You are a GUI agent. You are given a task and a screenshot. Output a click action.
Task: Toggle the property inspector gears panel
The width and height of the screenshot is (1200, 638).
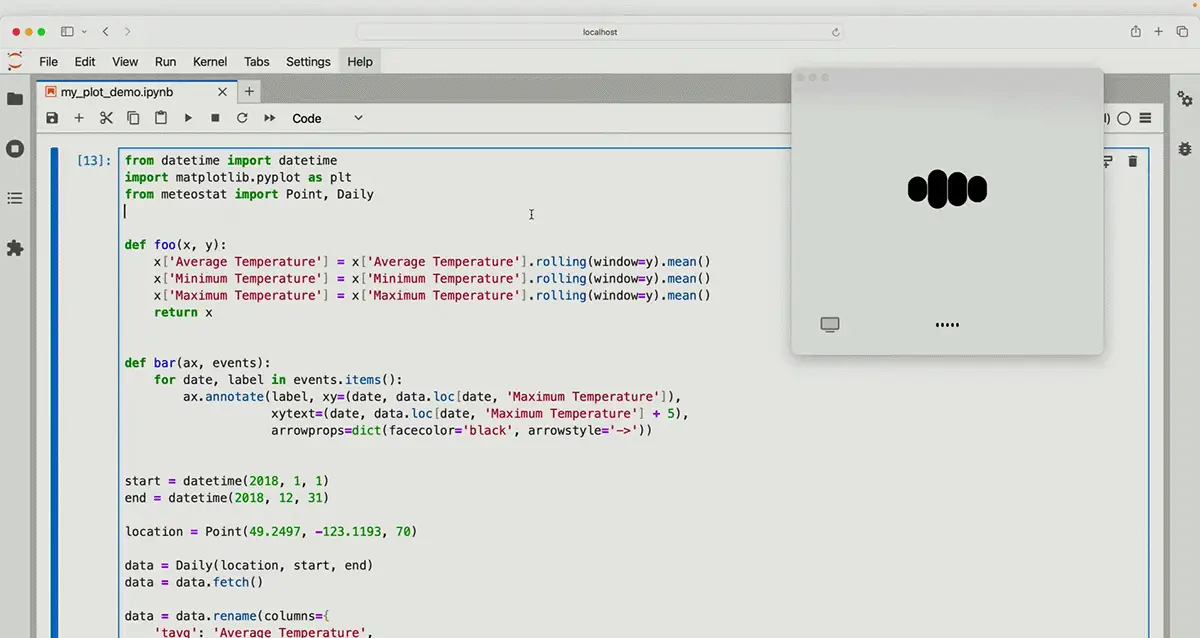(1185, 99)
